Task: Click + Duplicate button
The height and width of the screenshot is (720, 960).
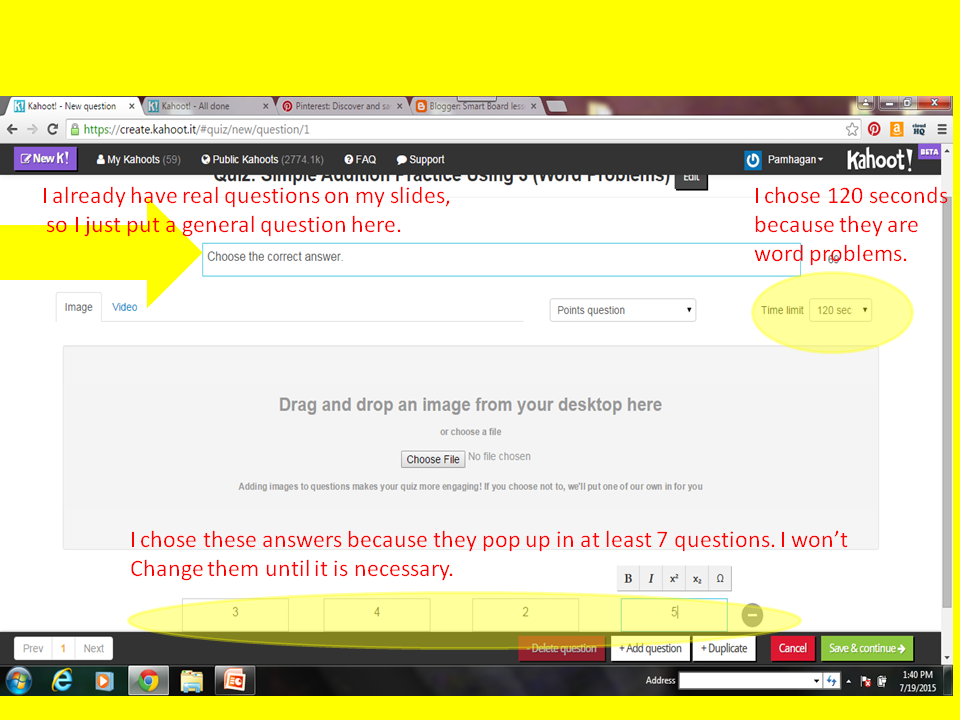Action: click(x=724, y=648)
